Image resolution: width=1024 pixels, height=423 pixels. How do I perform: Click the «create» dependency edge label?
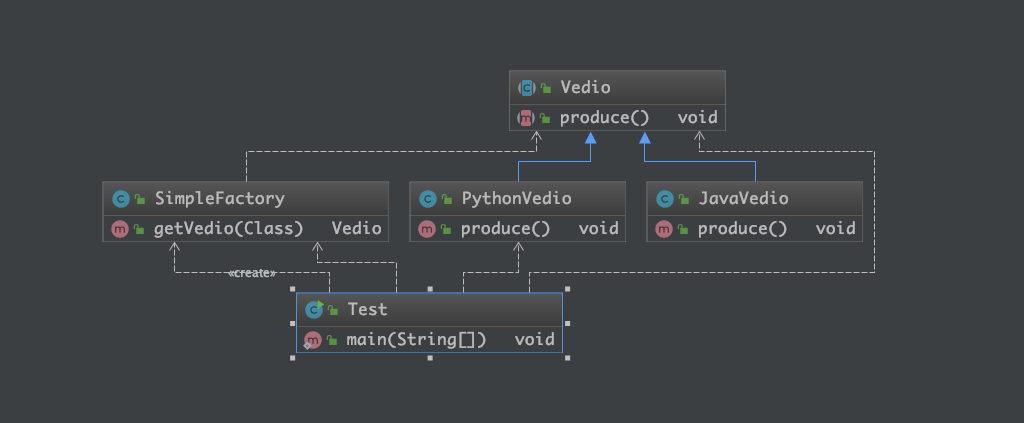click(x=252, y=273)
